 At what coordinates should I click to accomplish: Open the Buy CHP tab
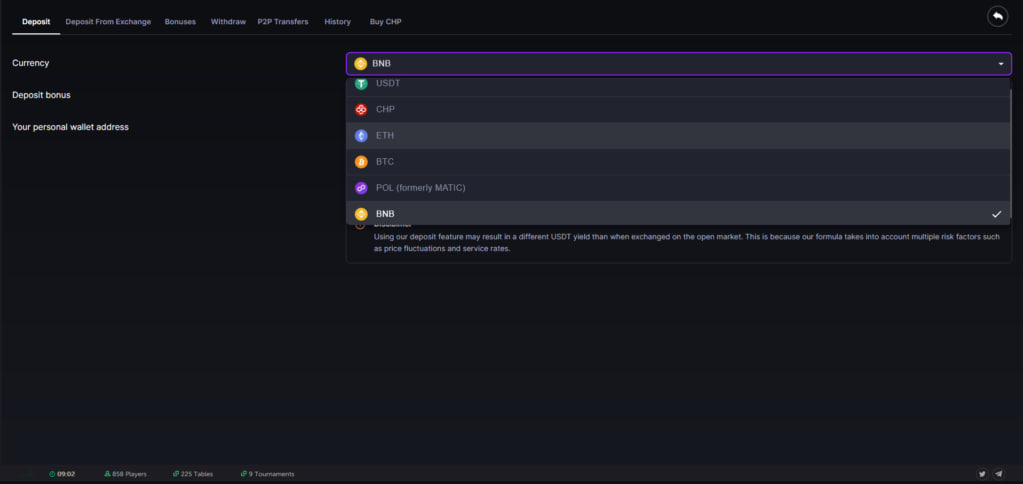pos(386,22)
